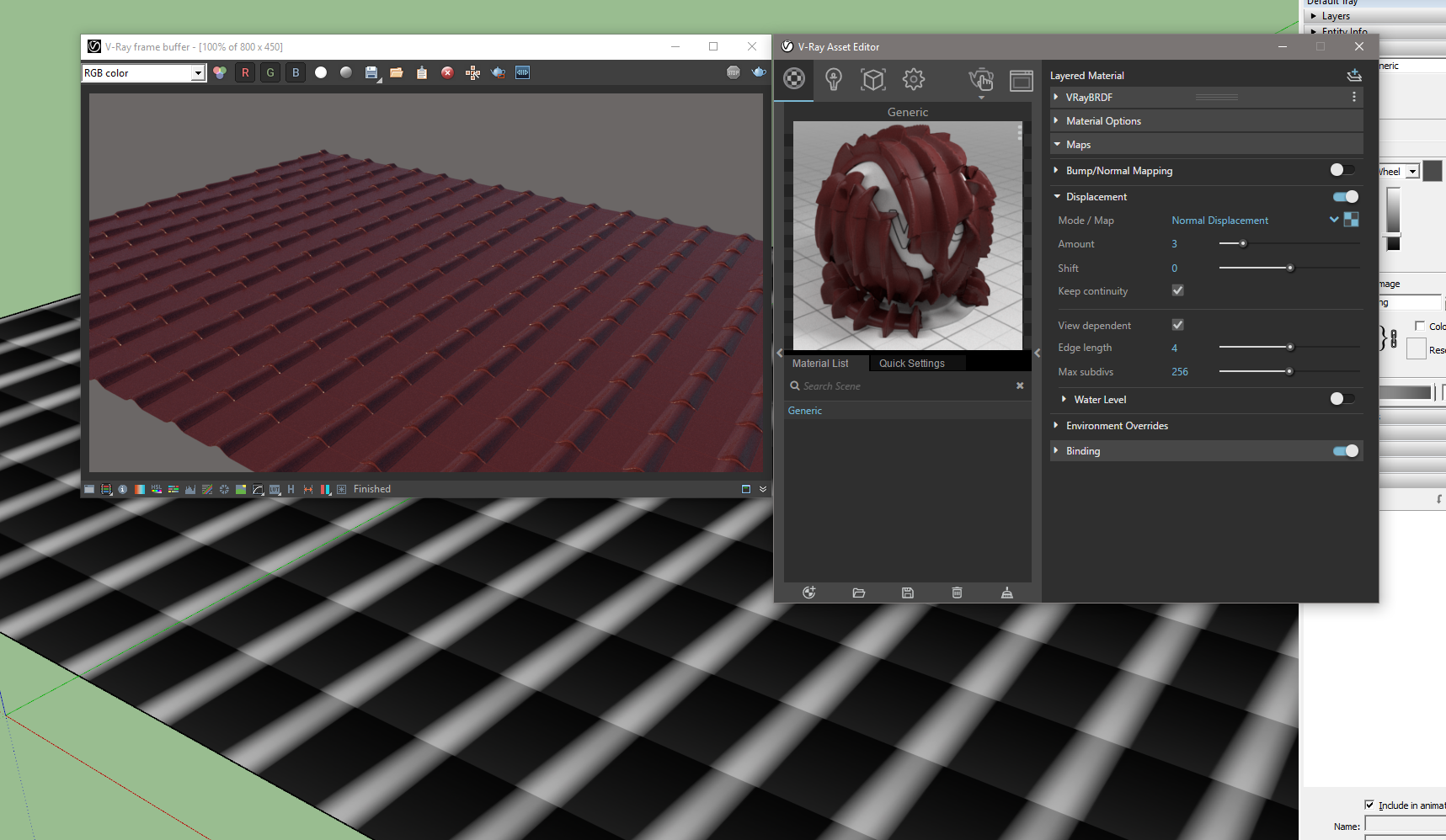Viewport: 1446px width, 840px height.
Task: Start render with blue teapot icon
Action: pyautogui.click(x=759, y=72)
